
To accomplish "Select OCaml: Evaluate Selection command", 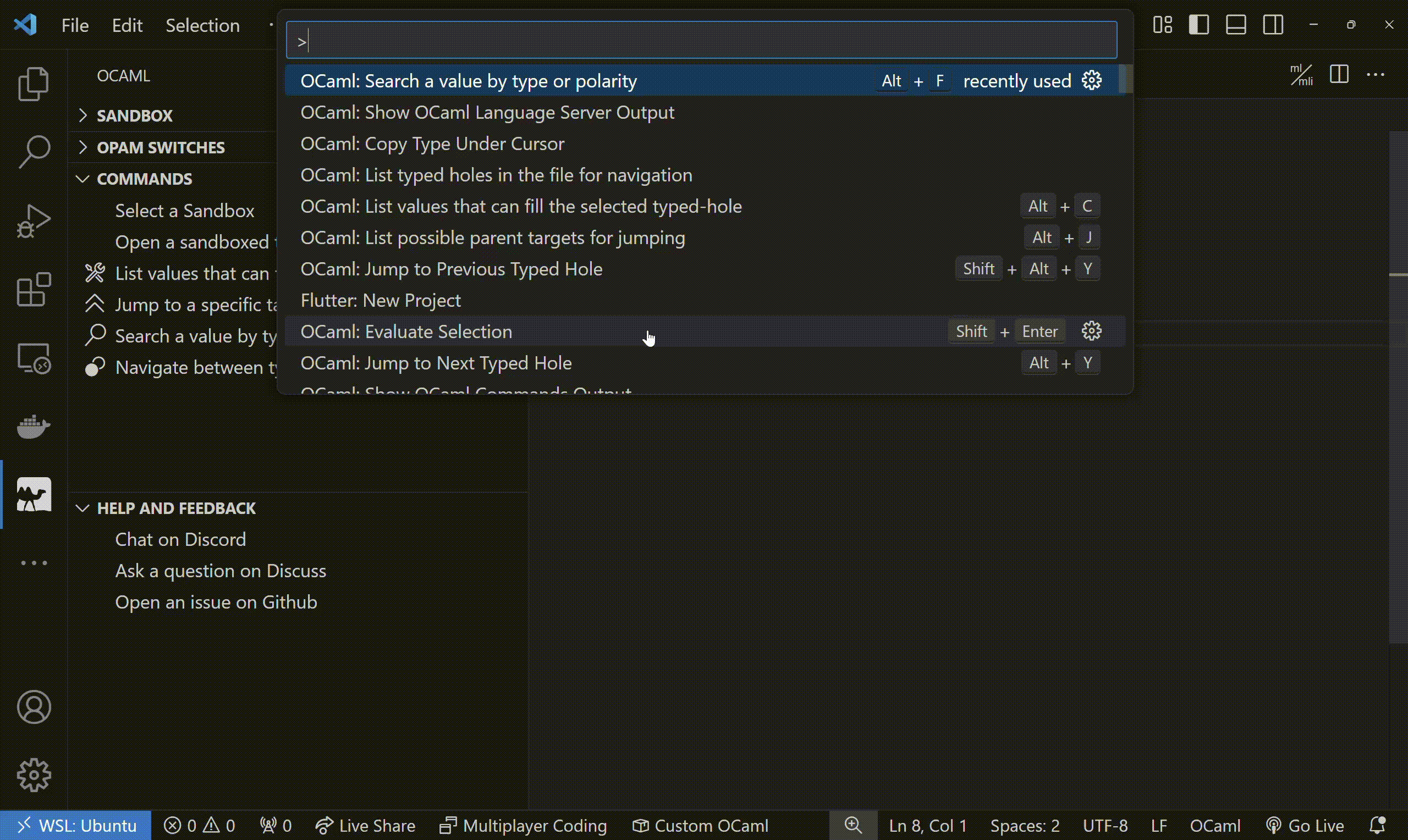I will point(406,331).
